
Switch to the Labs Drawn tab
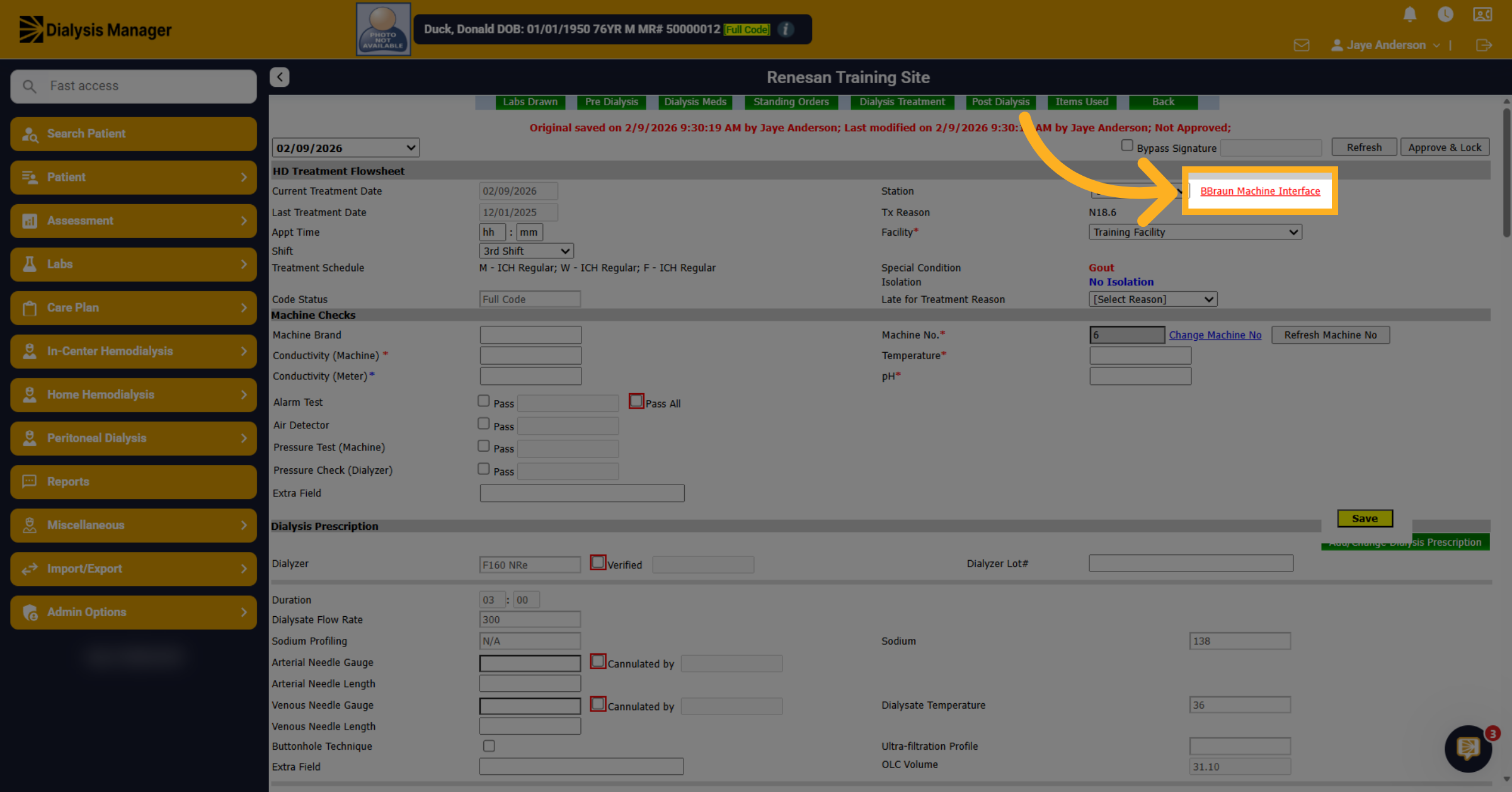click(x=530, y=102)
